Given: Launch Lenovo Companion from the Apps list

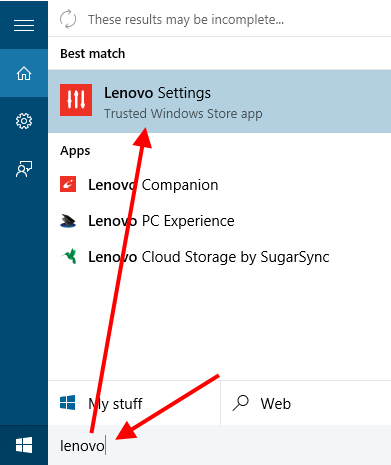Looking at the screenshot, I should pos(220,185).
